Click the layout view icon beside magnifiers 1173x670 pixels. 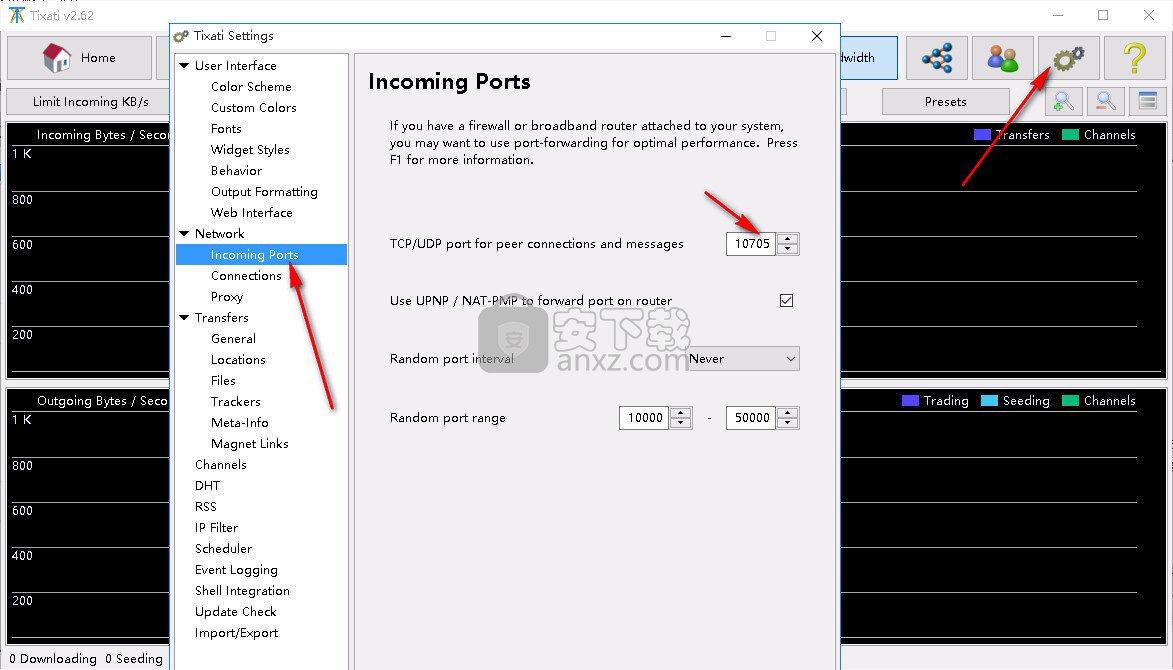point(1148,101)
